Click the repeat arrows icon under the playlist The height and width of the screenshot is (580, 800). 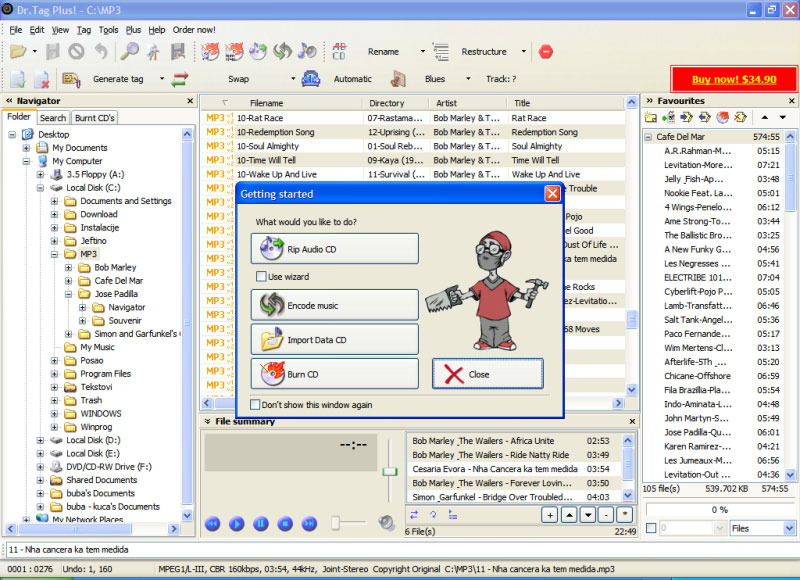tap(414, 515)
